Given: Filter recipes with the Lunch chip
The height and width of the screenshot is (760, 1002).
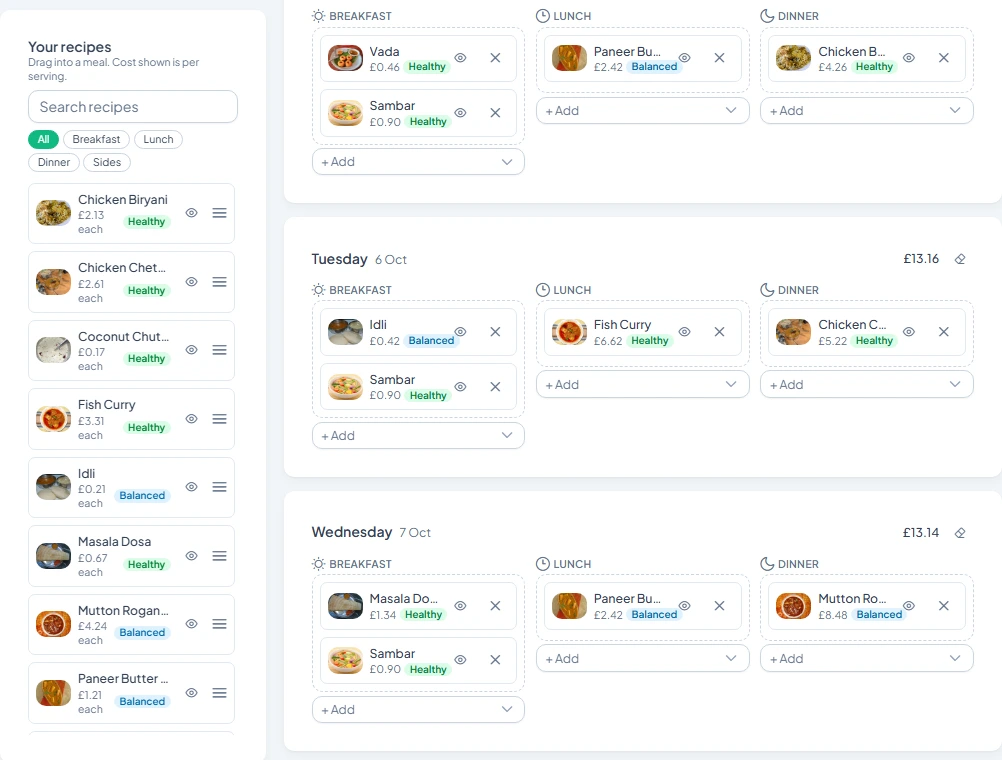Looking at the screenshot, I should [x=158, y=139].
